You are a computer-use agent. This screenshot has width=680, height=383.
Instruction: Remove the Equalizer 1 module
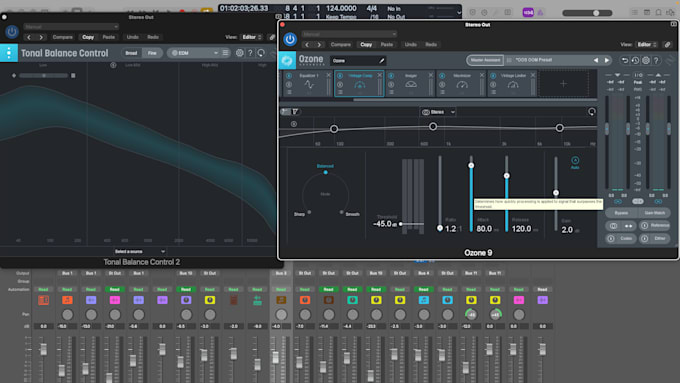(x=329, y=75)
